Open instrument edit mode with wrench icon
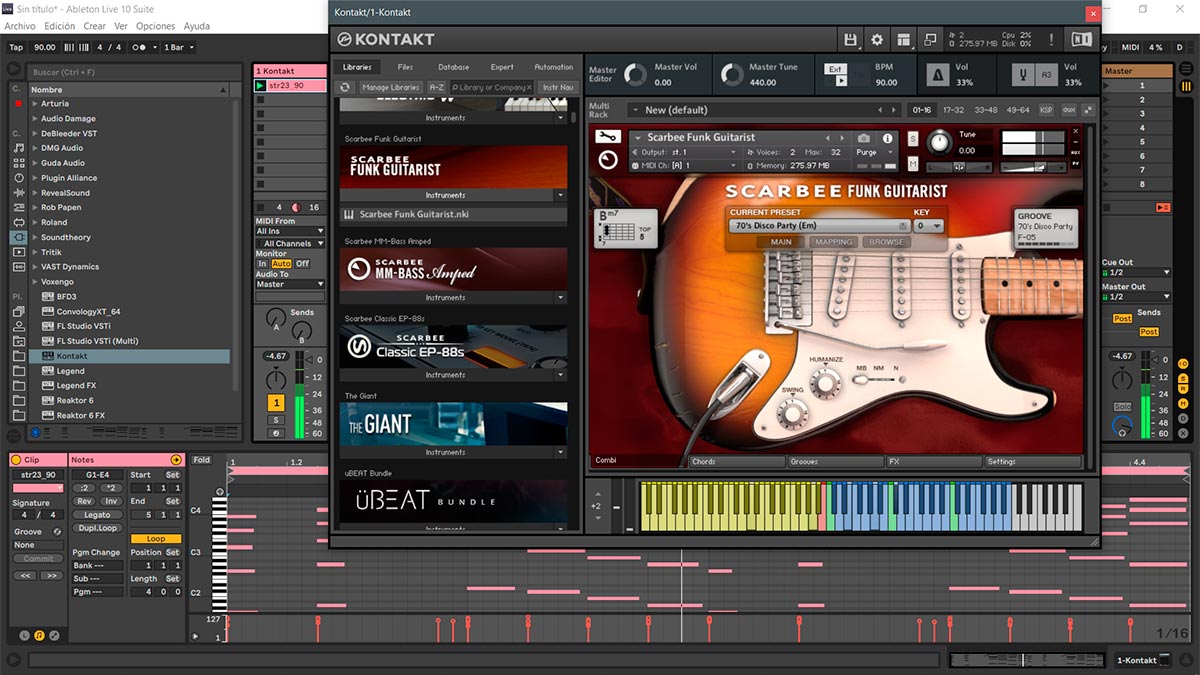 607,137
